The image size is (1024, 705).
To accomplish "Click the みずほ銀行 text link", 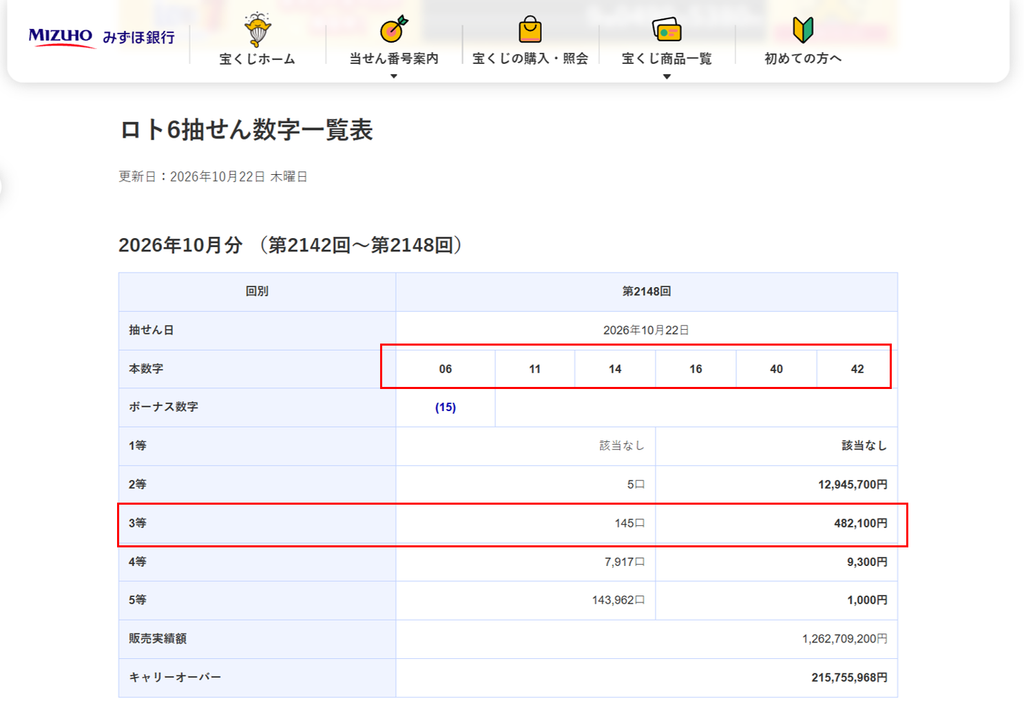I will 139,38.
